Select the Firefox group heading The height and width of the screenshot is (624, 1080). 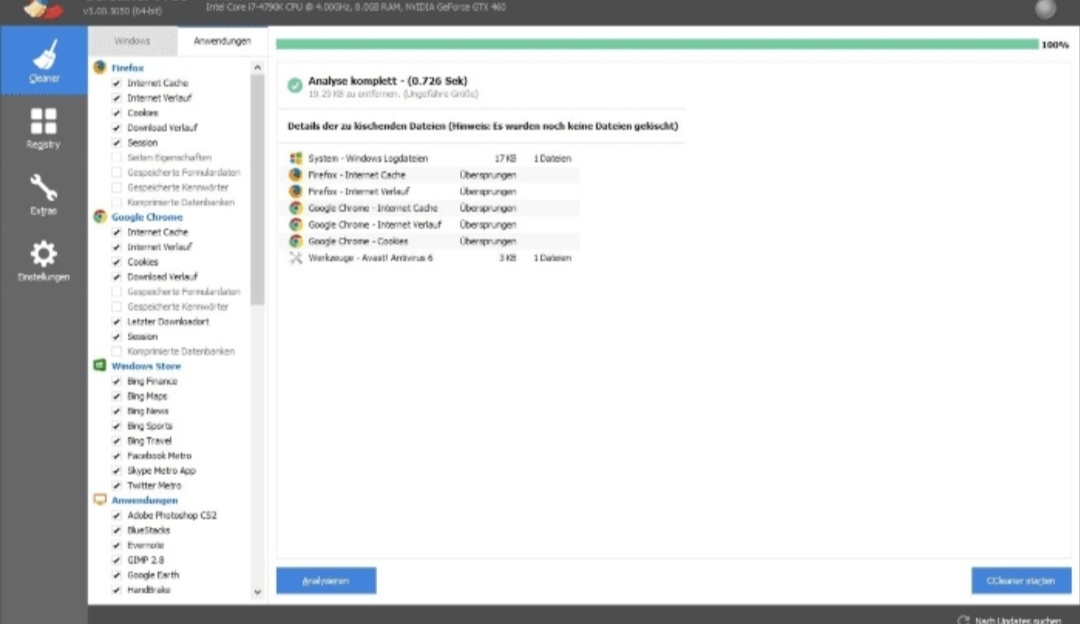(127, 67)
